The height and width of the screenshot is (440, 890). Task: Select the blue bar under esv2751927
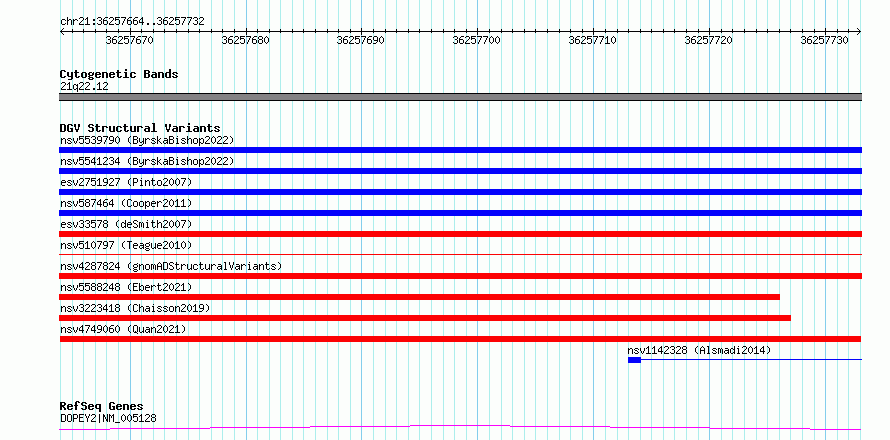click(460, 192)
